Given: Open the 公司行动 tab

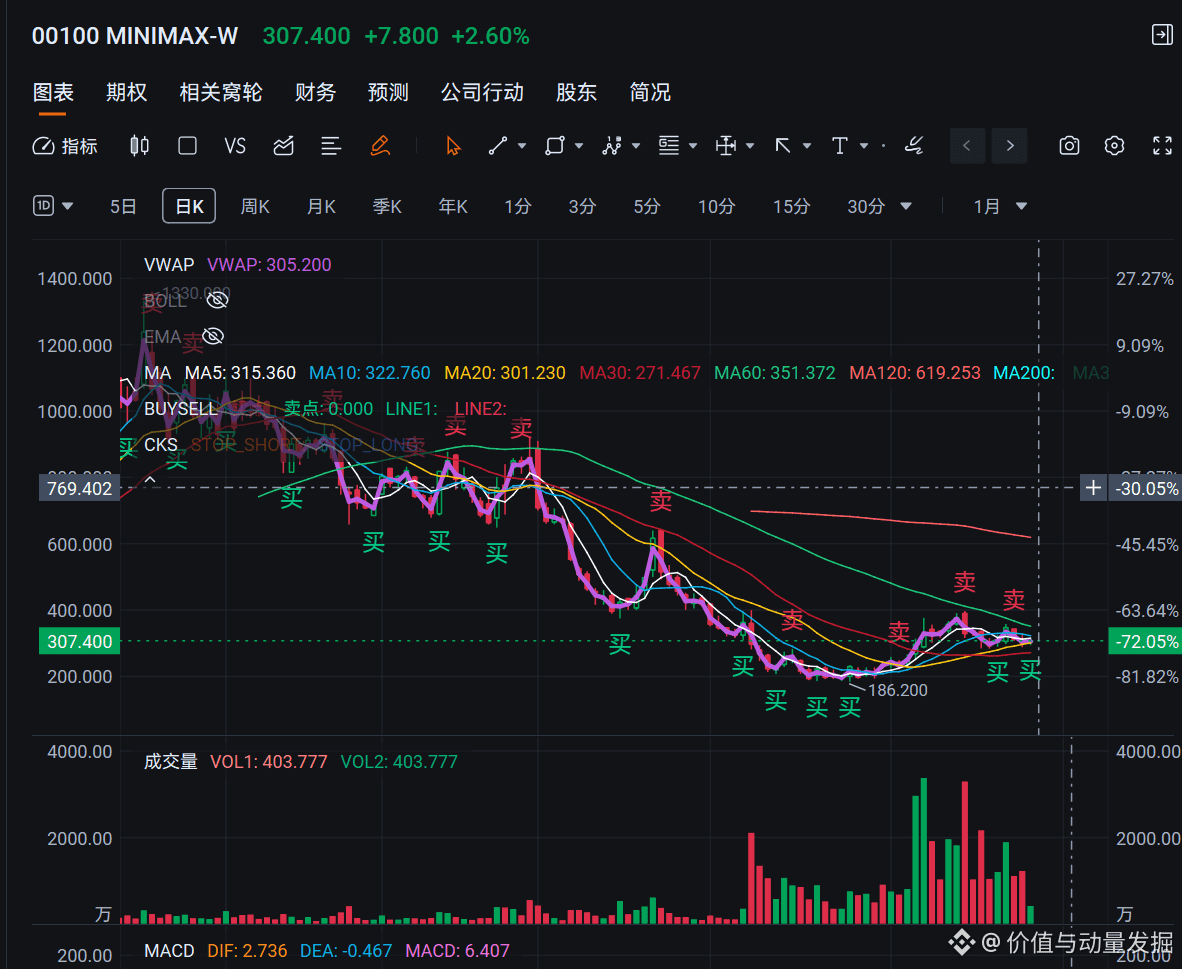Looking at the screenshot, I should [482, 92].
